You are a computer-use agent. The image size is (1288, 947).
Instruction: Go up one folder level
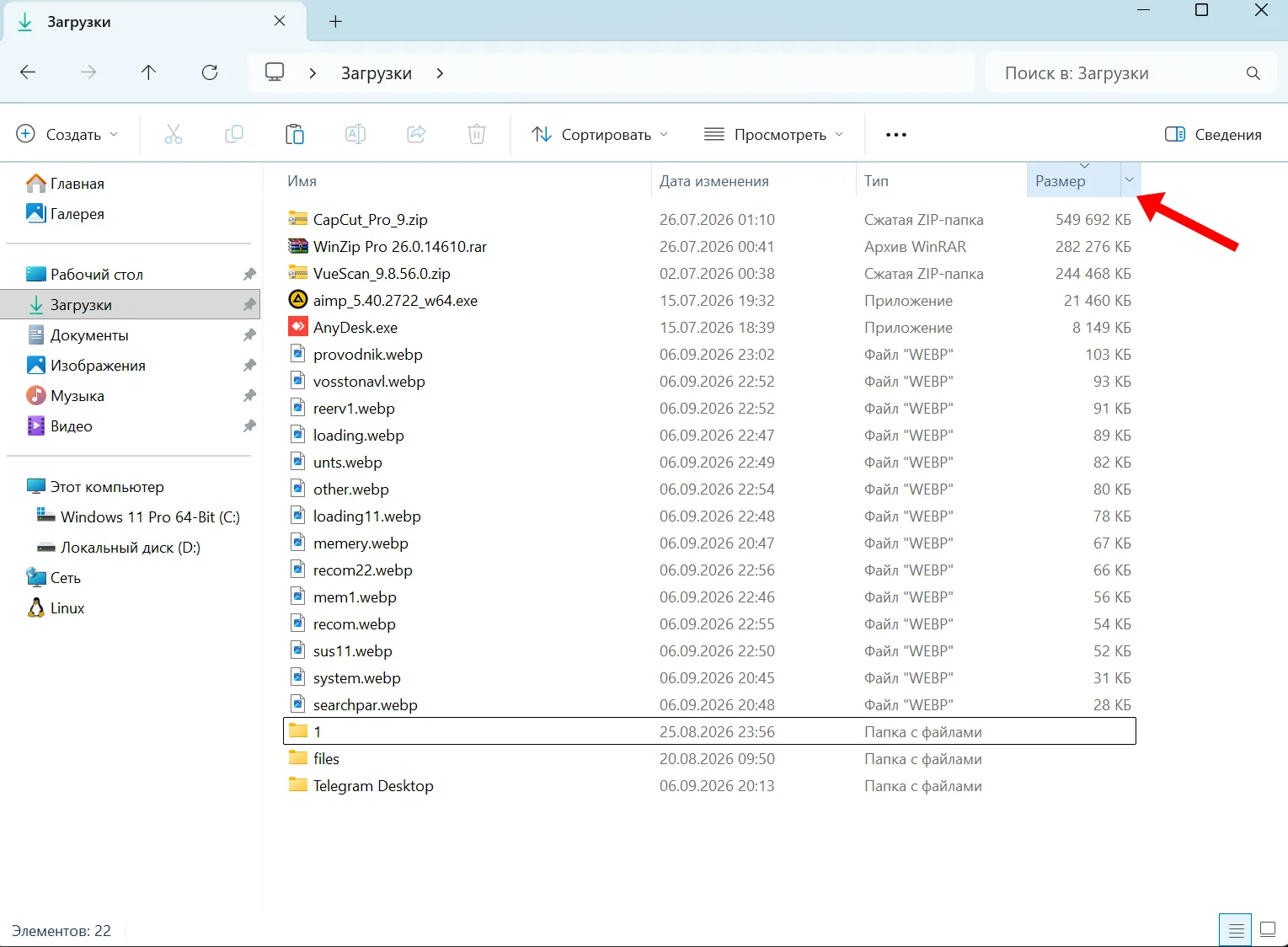(148, 72)
